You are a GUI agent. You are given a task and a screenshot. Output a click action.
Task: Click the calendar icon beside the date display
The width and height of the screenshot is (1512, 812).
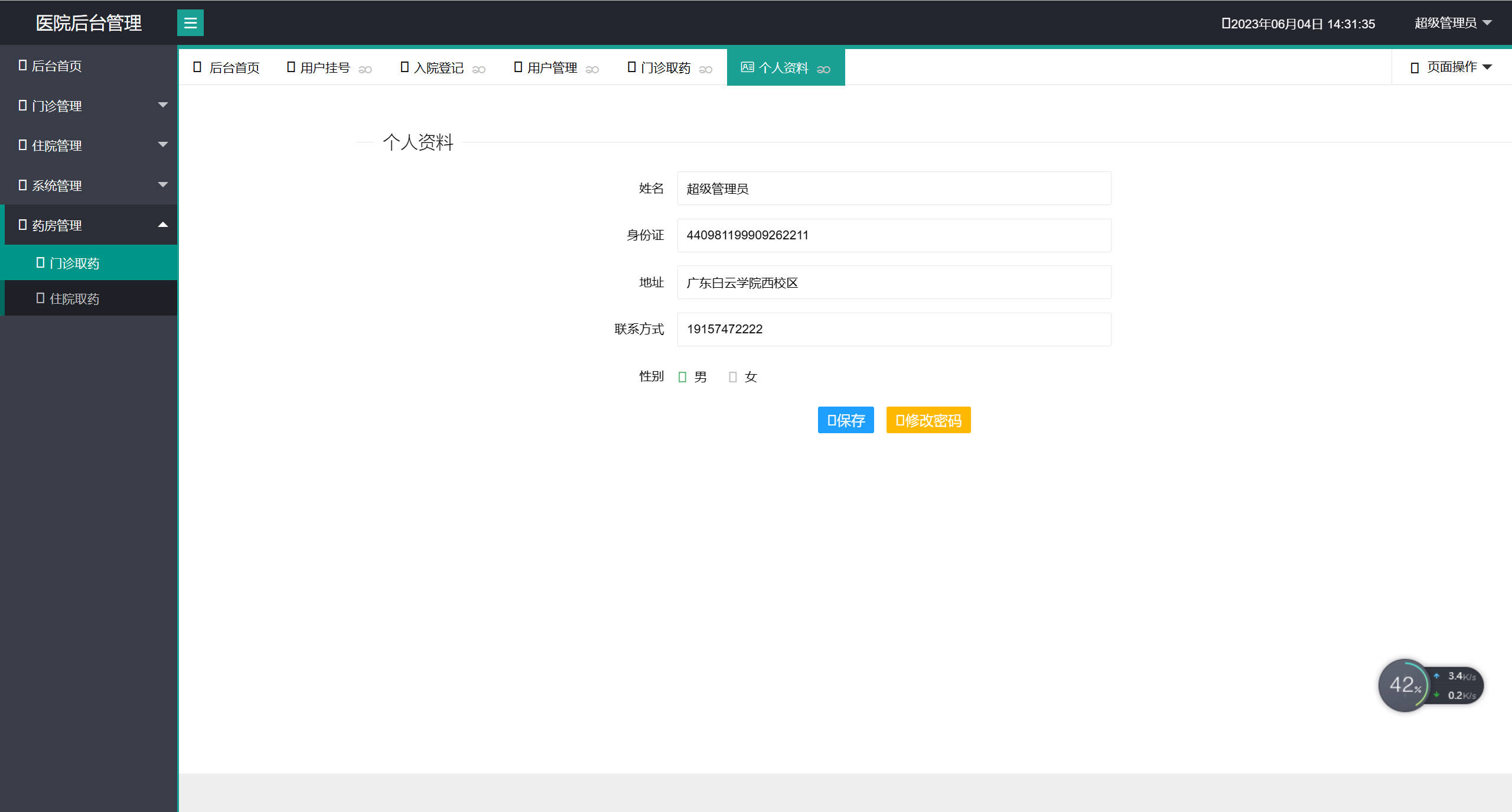[x=1227, y=22]
